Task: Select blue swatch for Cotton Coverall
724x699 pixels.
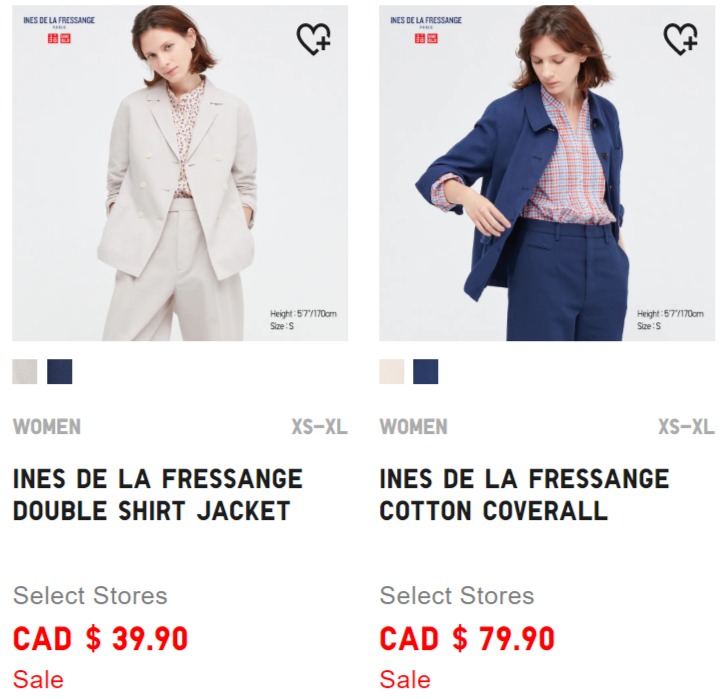Action: pyautogui.click(x=426, y=372)
